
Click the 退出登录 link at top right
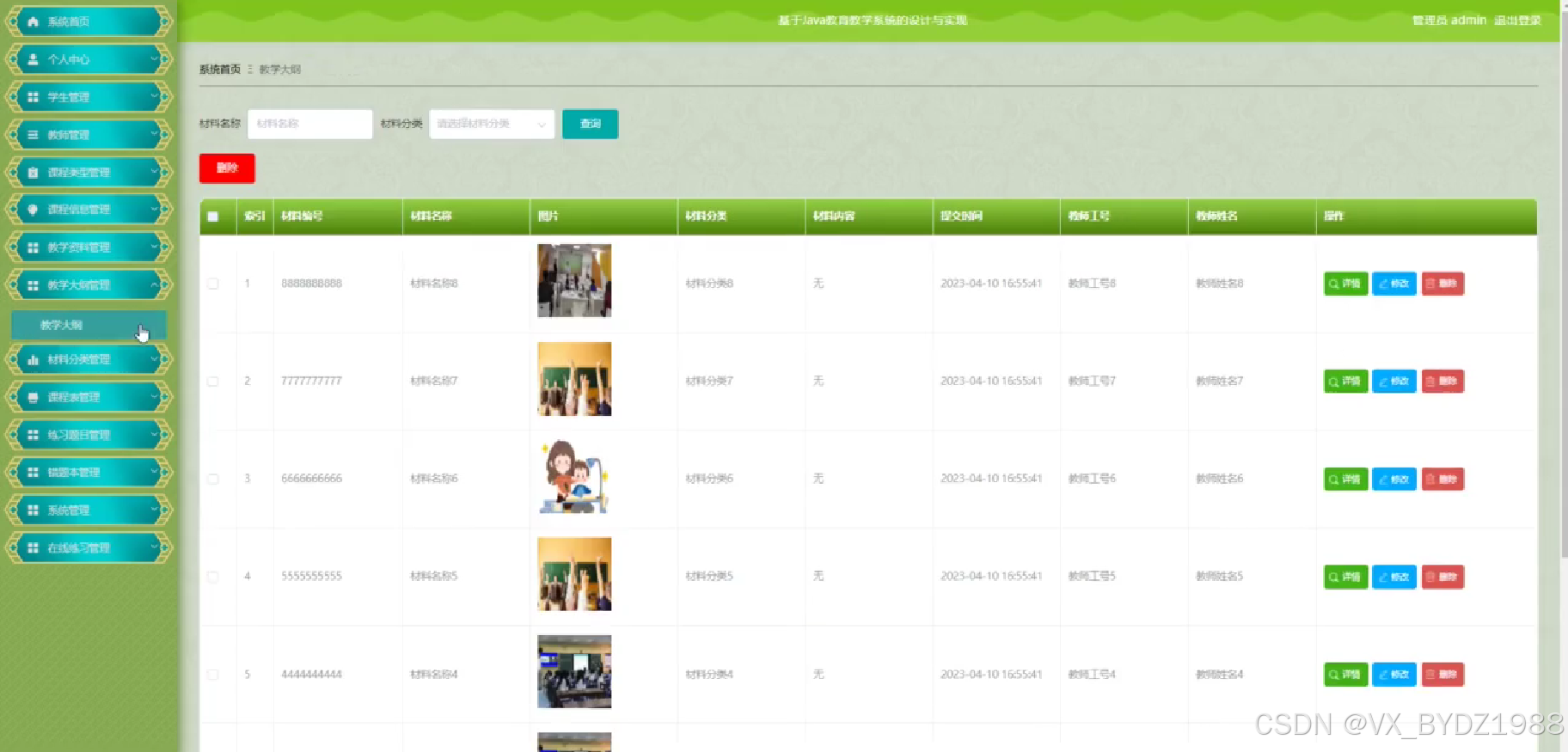1516,21
